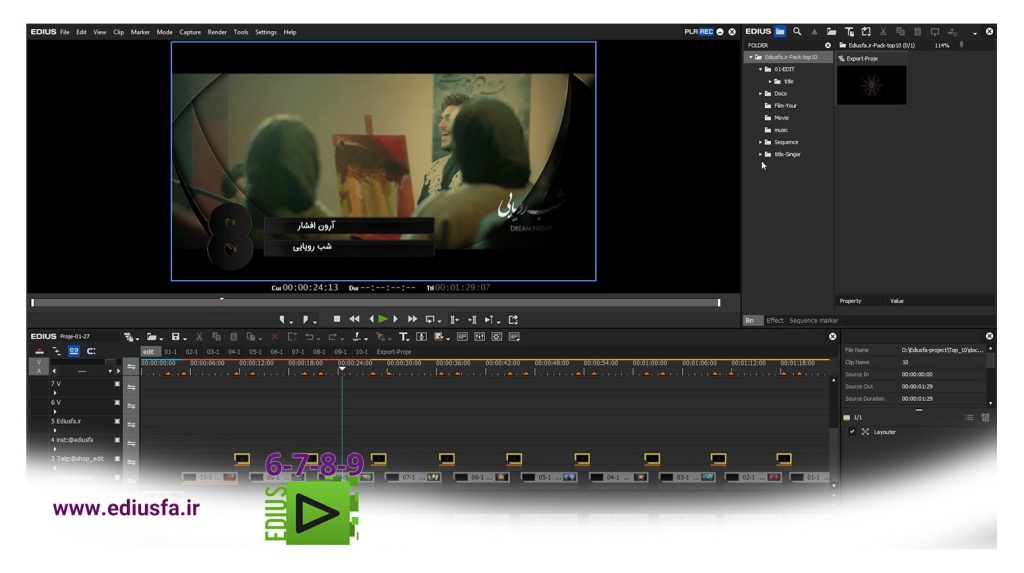Toggle the lock box on track 4 inst:@ediusfa
Screen dimensions: 1024x573
(117, 440)
